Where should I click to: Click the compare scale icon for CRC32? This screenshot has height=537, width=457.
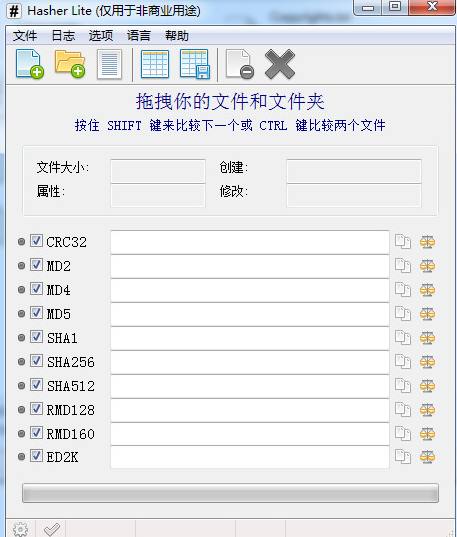point(427,242)
